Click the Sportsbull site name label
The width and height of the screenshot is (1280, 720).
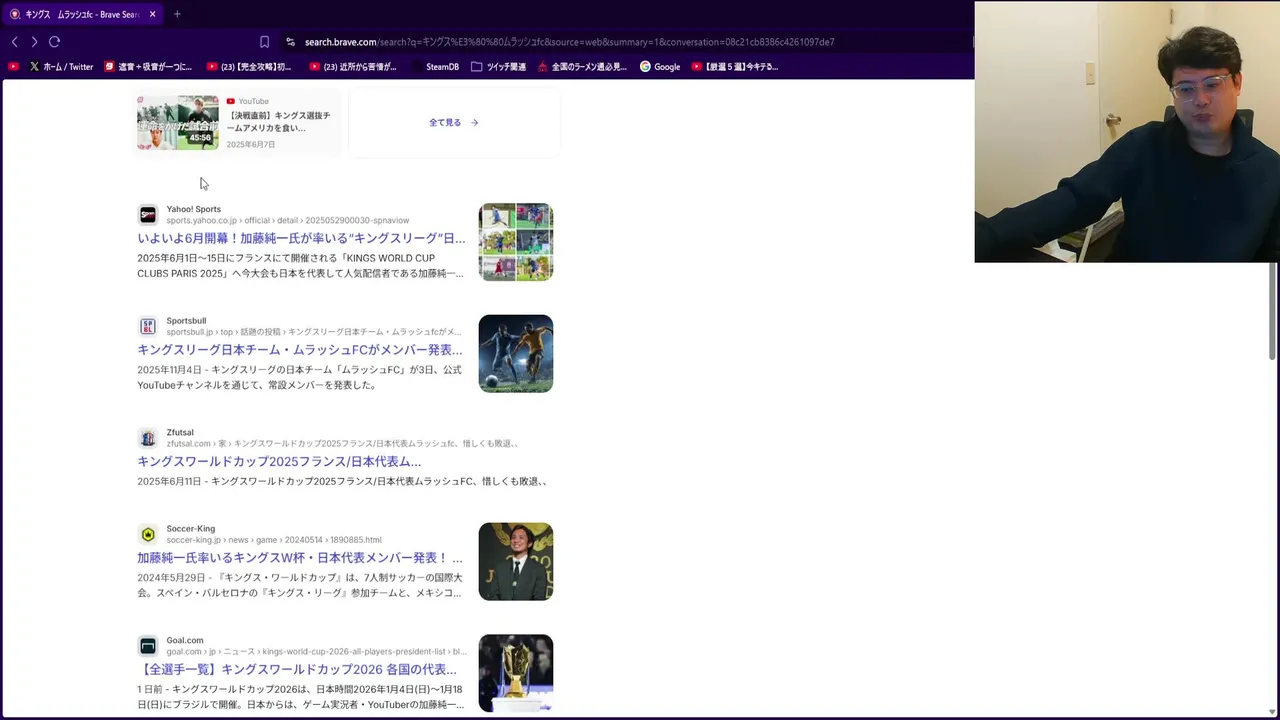point(186,321)
